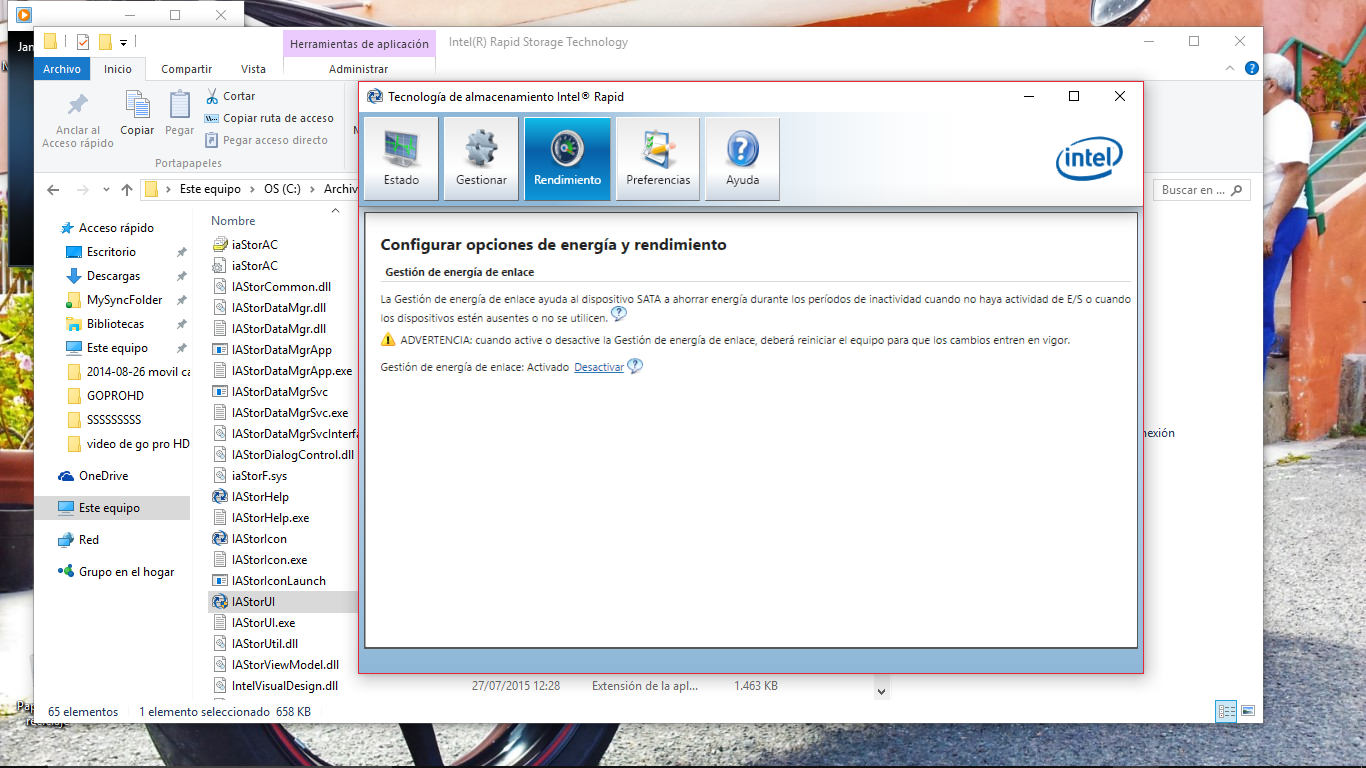Switch to large icons view toggle
Viewport: 1366px width, 768px height.
point(1247,711)
